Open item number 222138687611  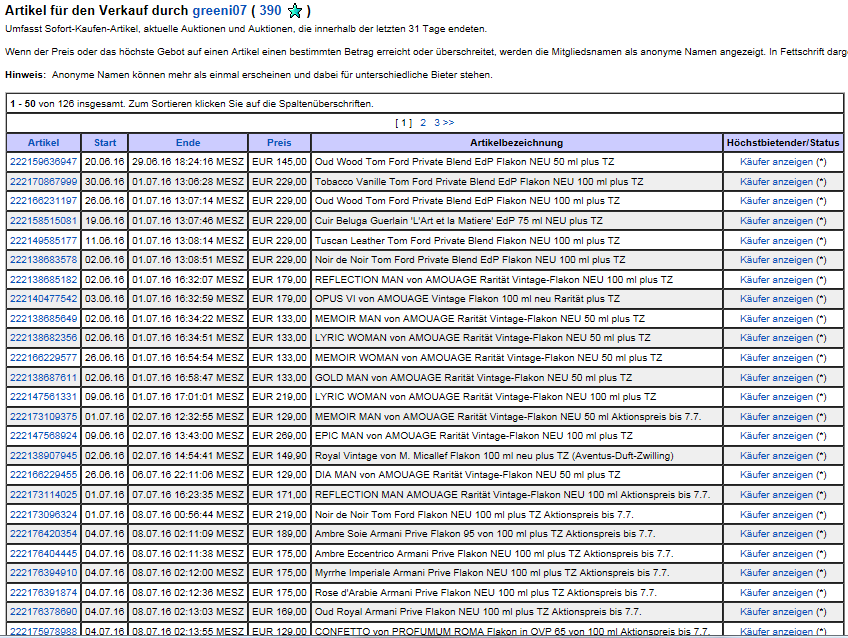(x=44, y=377)
